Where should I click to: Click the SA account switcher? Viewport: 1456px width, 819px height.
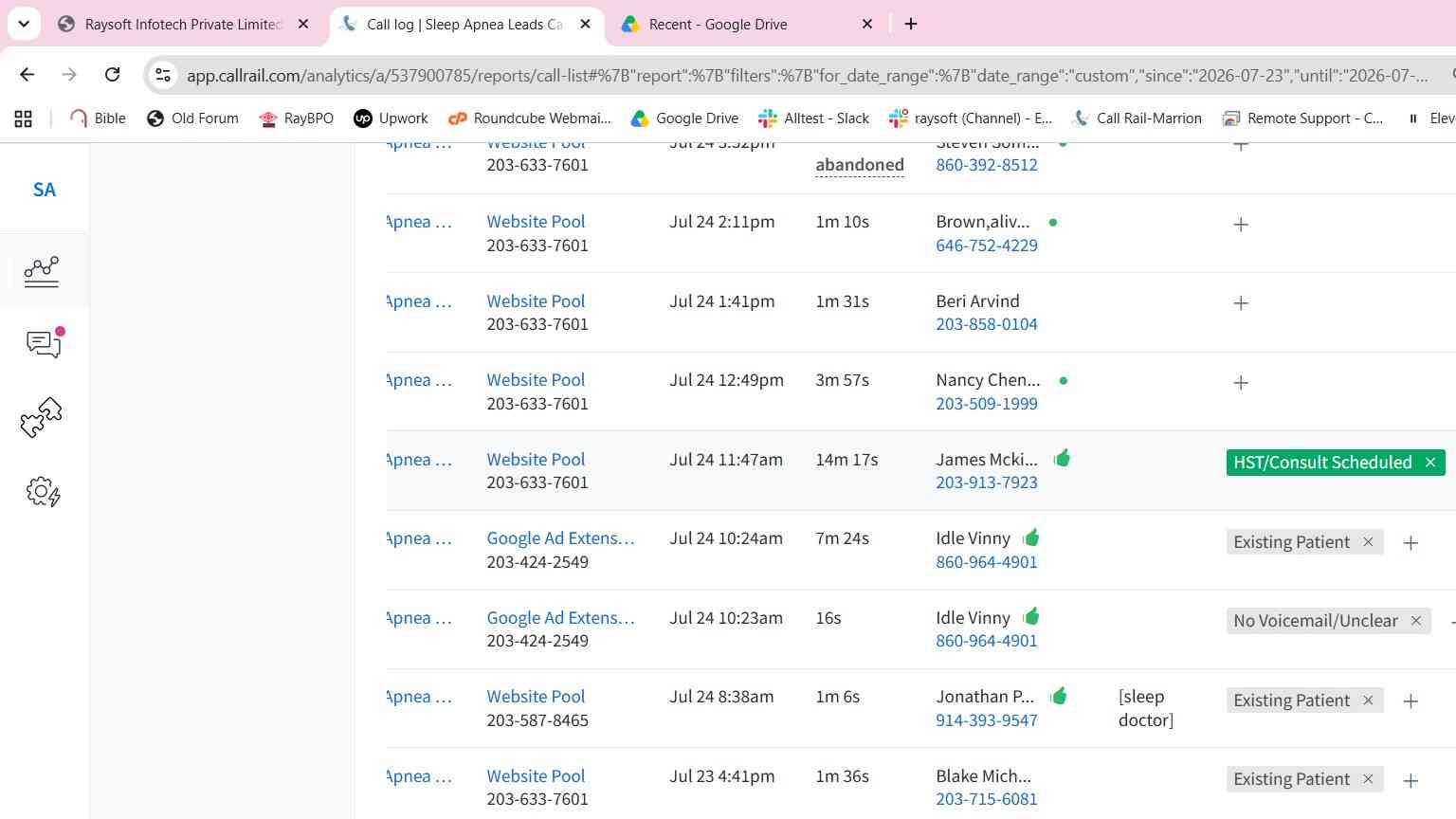coord(45,190)
